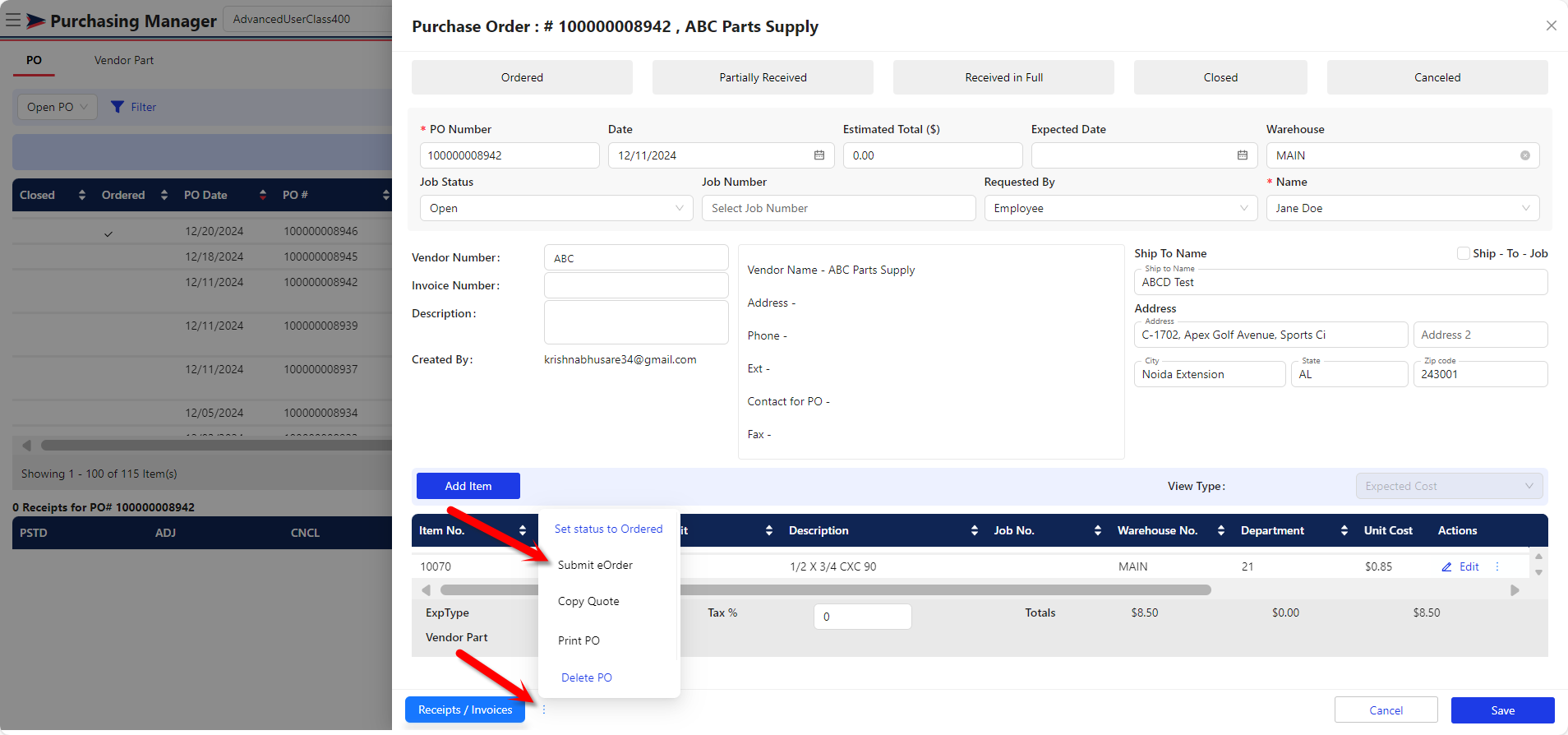Open the Expected Date calendar icon
Viewport: 1568px width, 735px height.
tap(1243, 155)
